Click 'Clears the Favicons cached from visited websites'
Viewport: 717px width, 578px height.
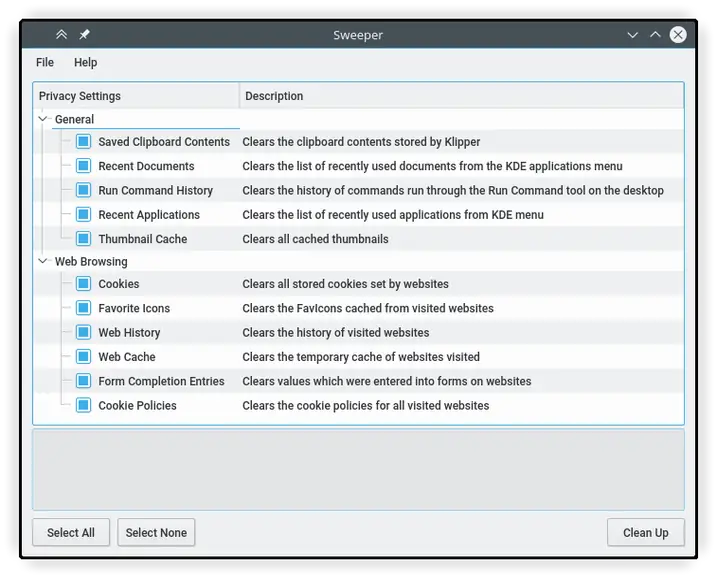click(x=368, y=308)
